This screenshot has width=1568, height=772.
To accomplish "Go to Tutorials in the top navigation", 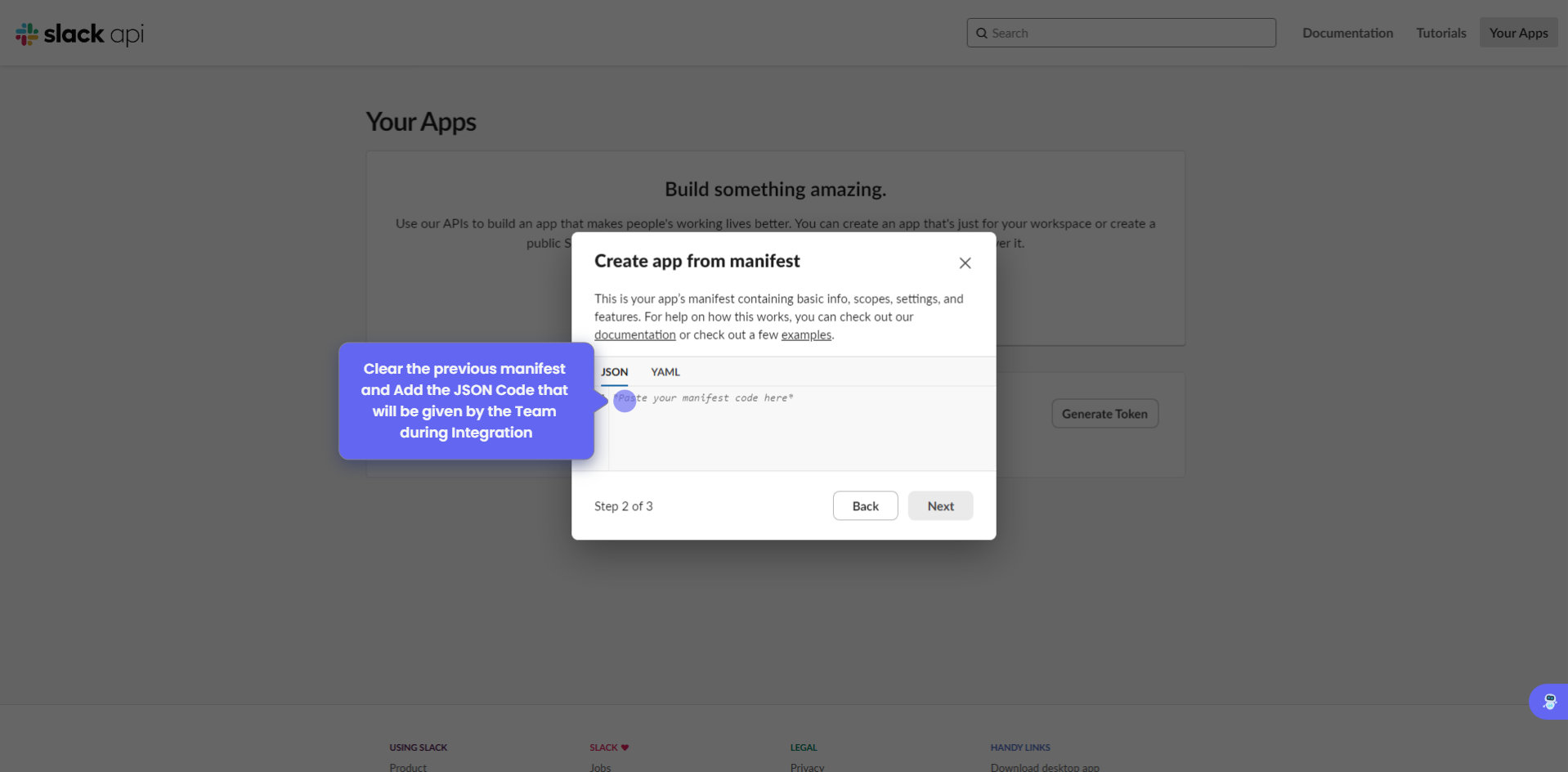I will point(1440,33).
